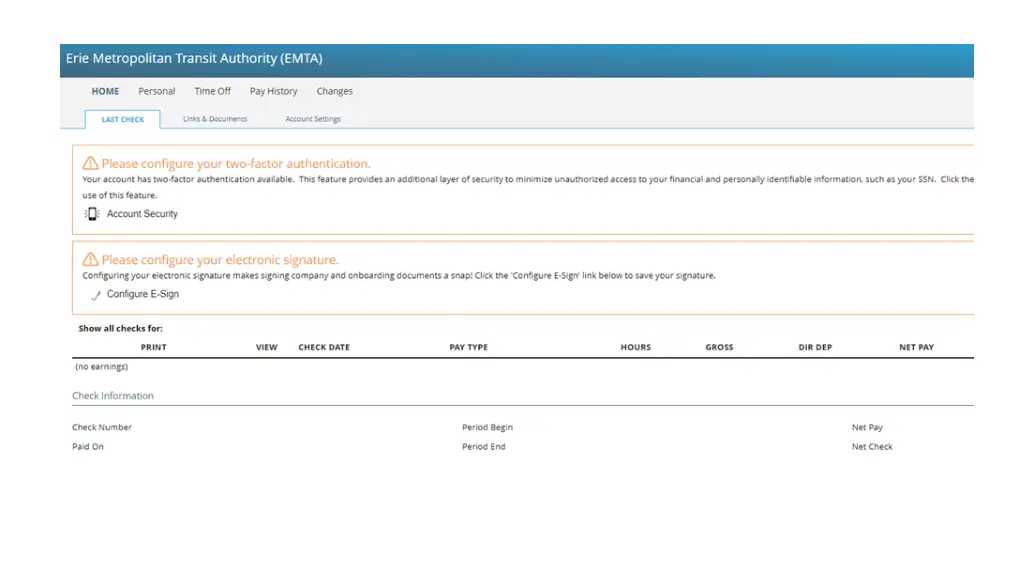This screenshot has width=1024, height=576.
Task: Click the Period End label
Action: click(x=483, y=447)
